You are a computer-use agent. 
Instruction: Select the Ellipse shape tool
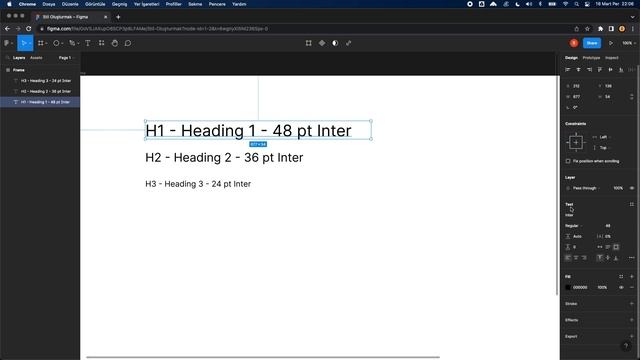click(x=56, y=43)
